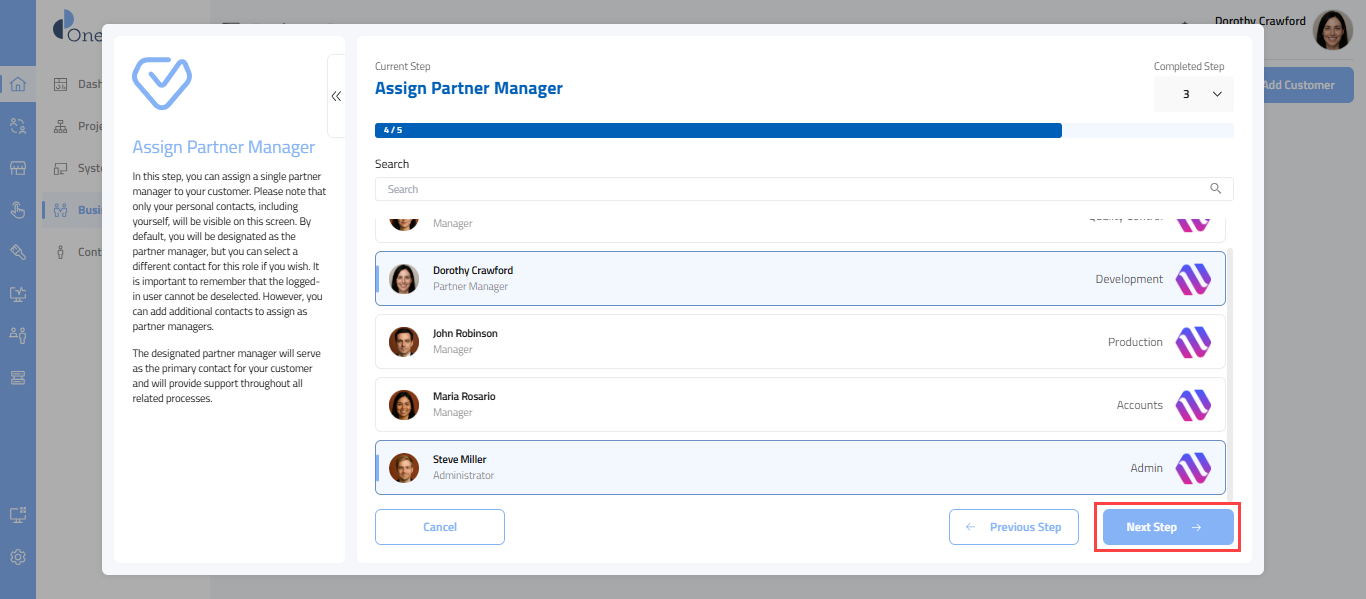Screen dimensions: 1366x599
Task: Select Maria Rosario as partner manager
Action: click(x=700, y=405)
